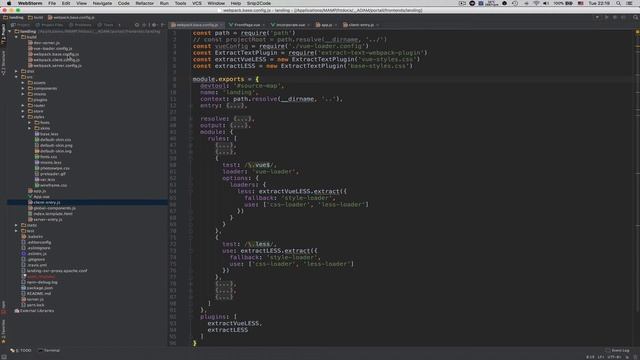
Task: Open the VCS menu
Action: 197,3
